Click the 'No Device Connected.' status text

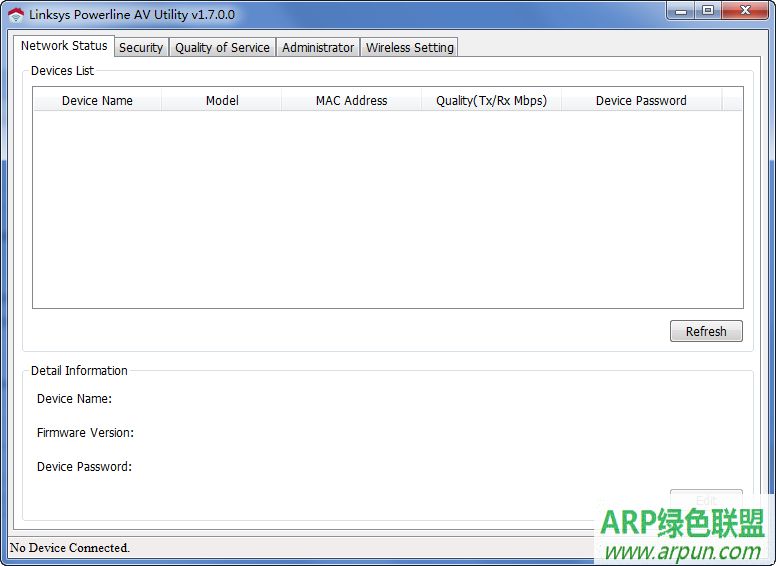click(70, 548)
